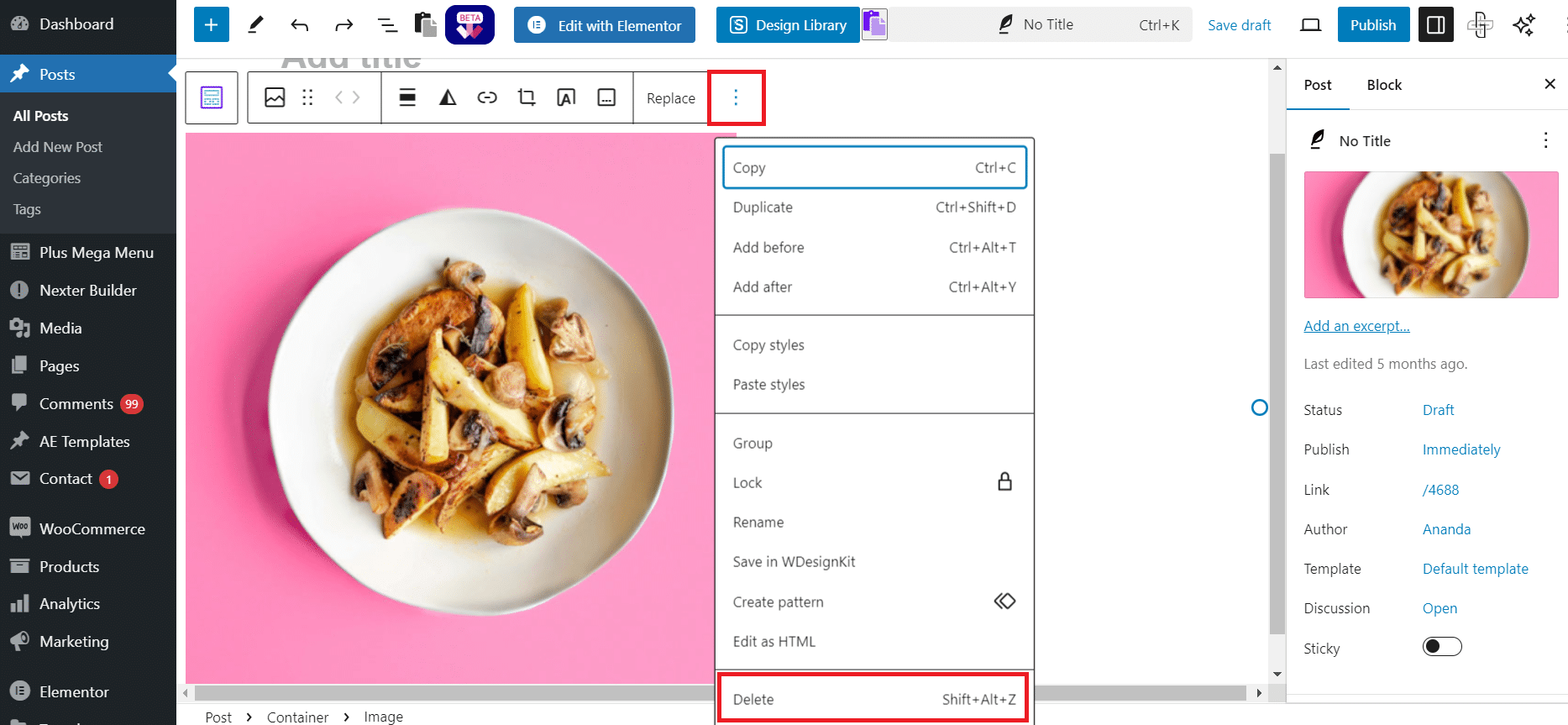Click the Container breadcrumb
Screen dimensions: 1568x725
[x=297, y=717]
